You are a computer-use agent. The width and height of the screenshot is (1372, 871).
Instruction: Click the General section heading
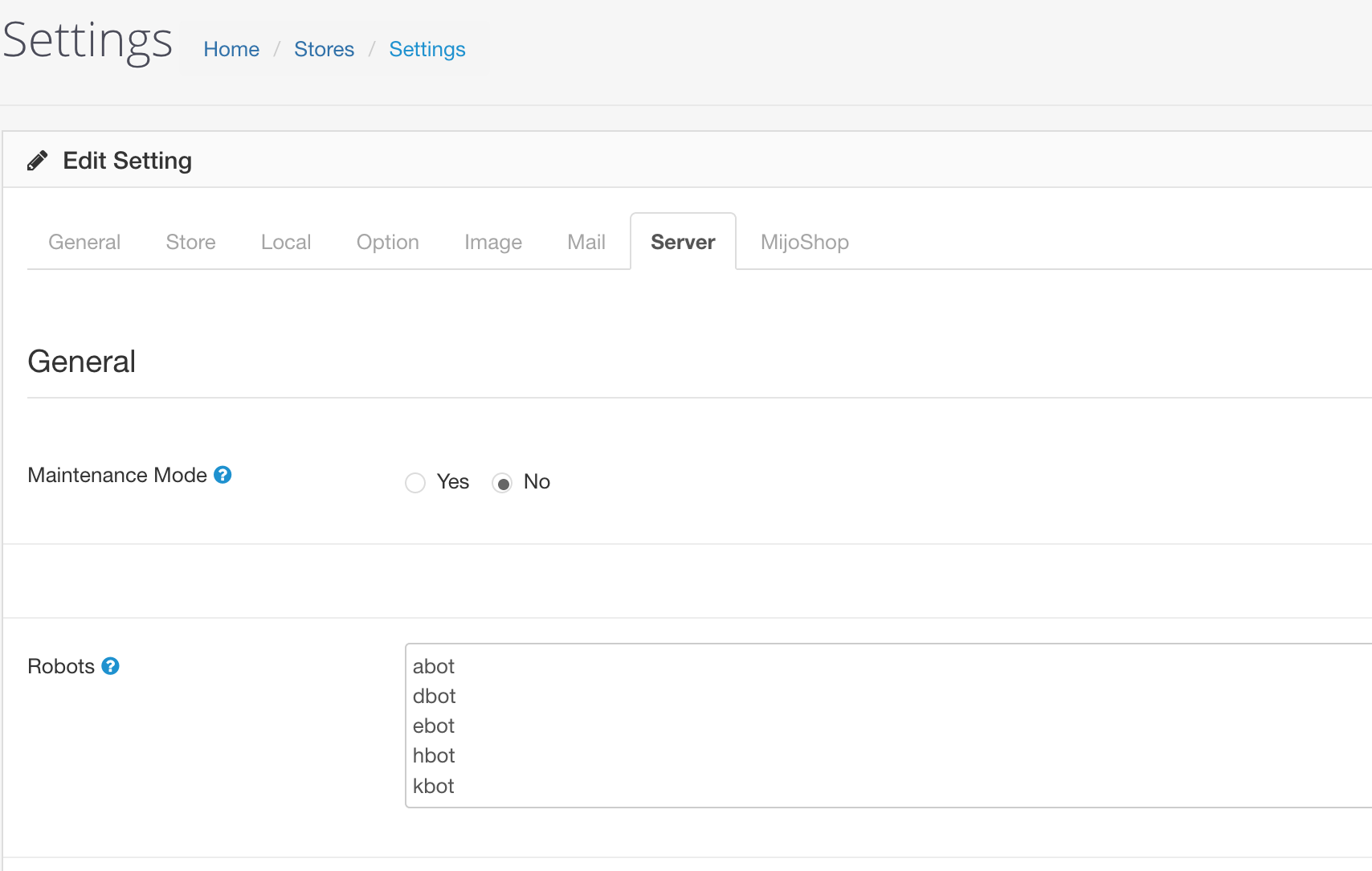point(82,362)
